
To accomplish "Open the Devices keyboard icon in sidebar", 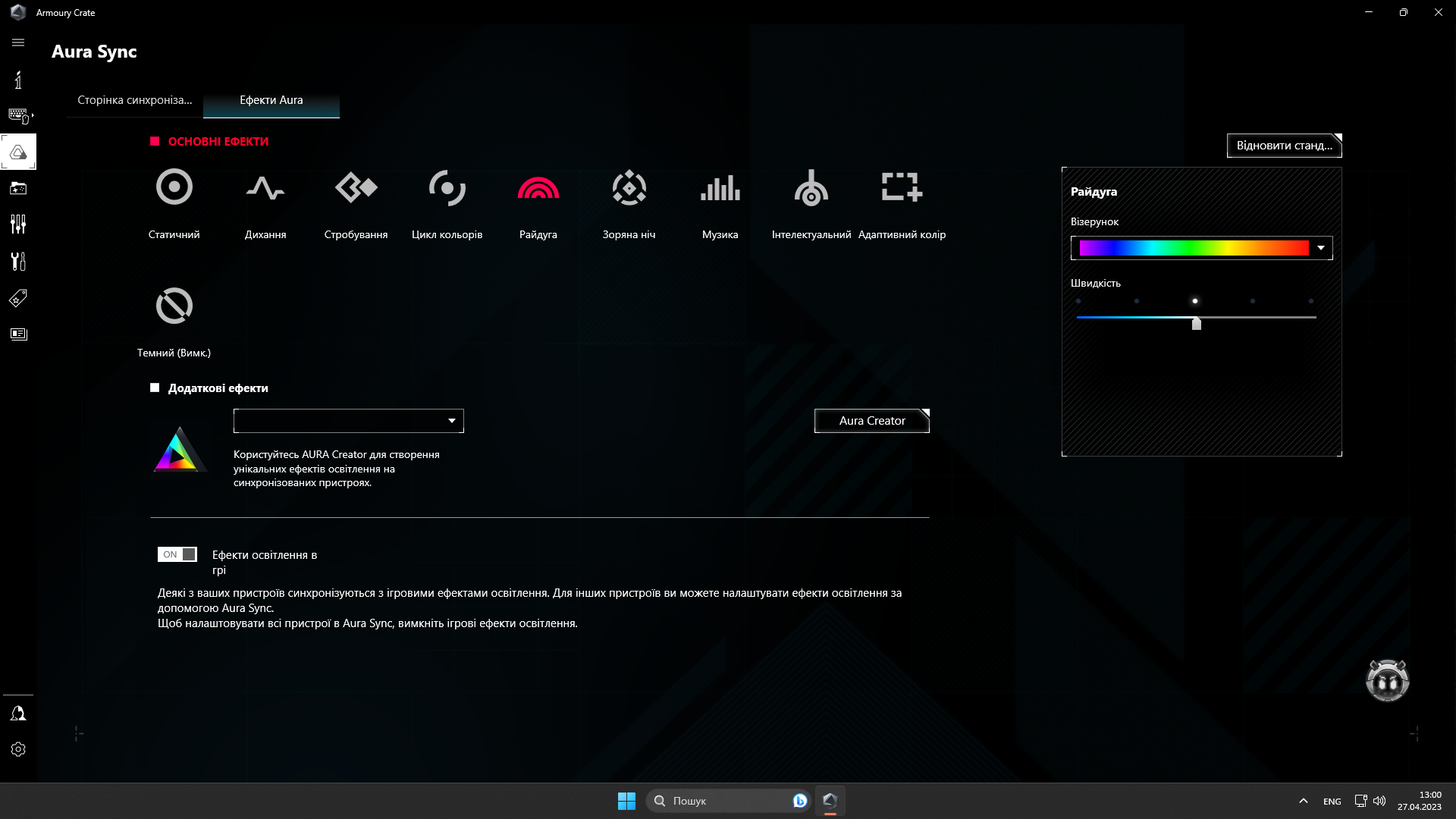I will (x=18, y=115).
